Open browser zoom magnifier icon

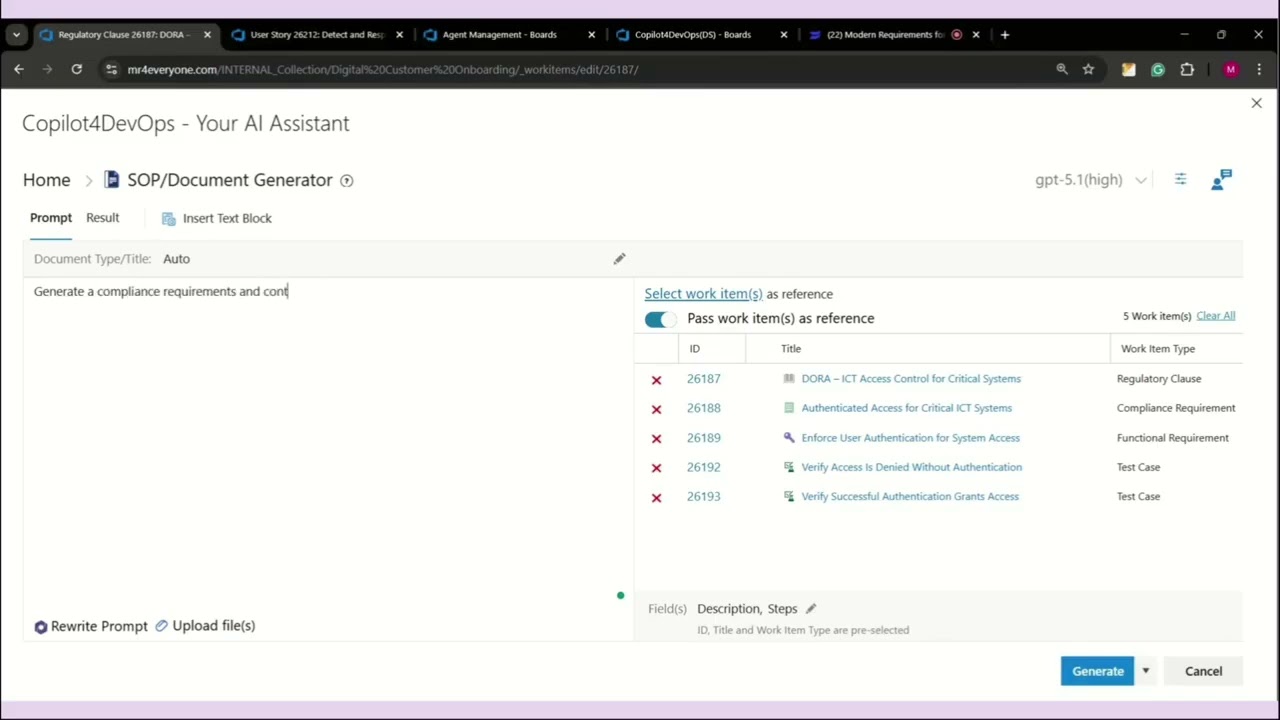pyautogui.click(x=1062, y=69)
